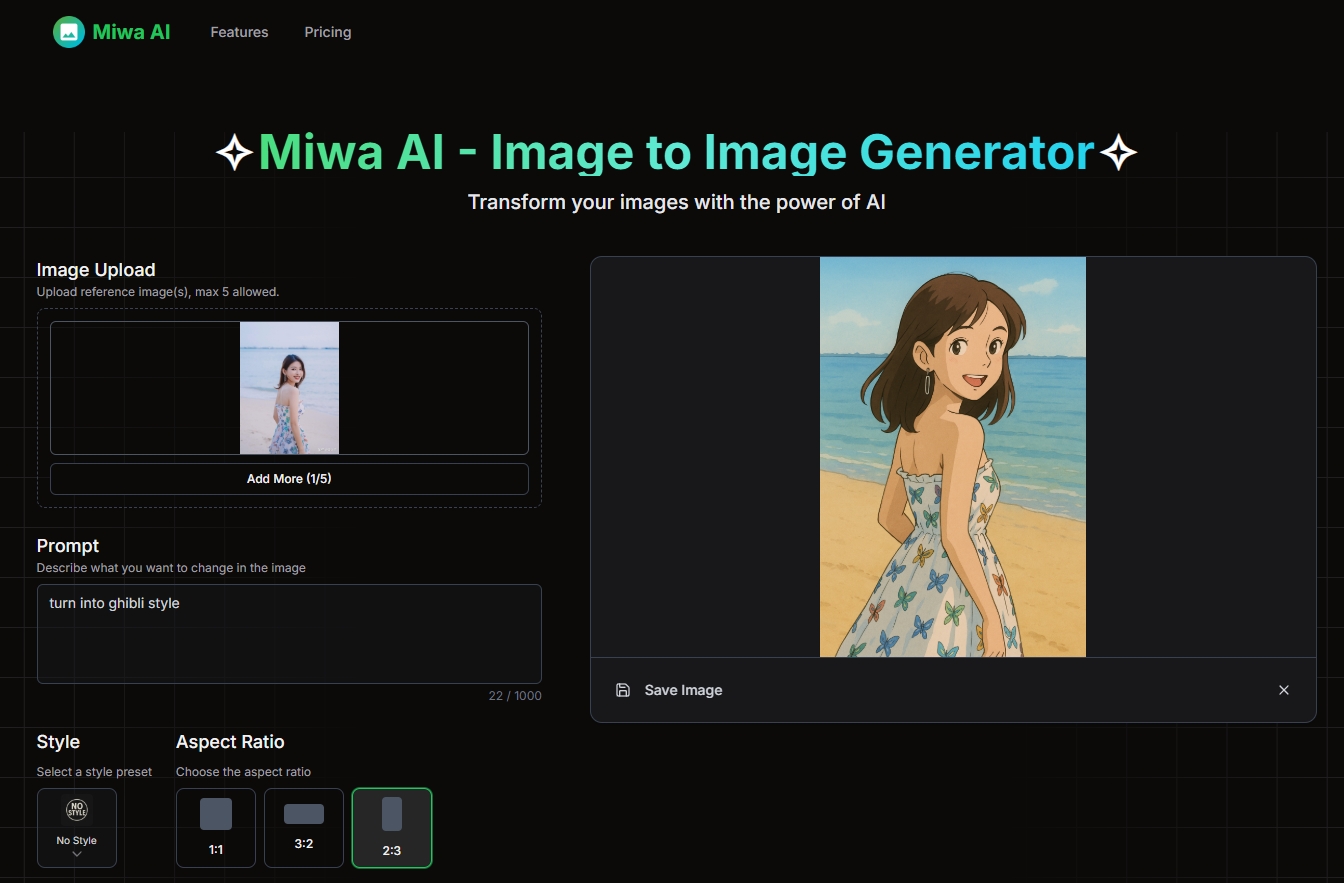Click the save floppy disk icon
1344x883 pixels.
[x=623, y=690]
